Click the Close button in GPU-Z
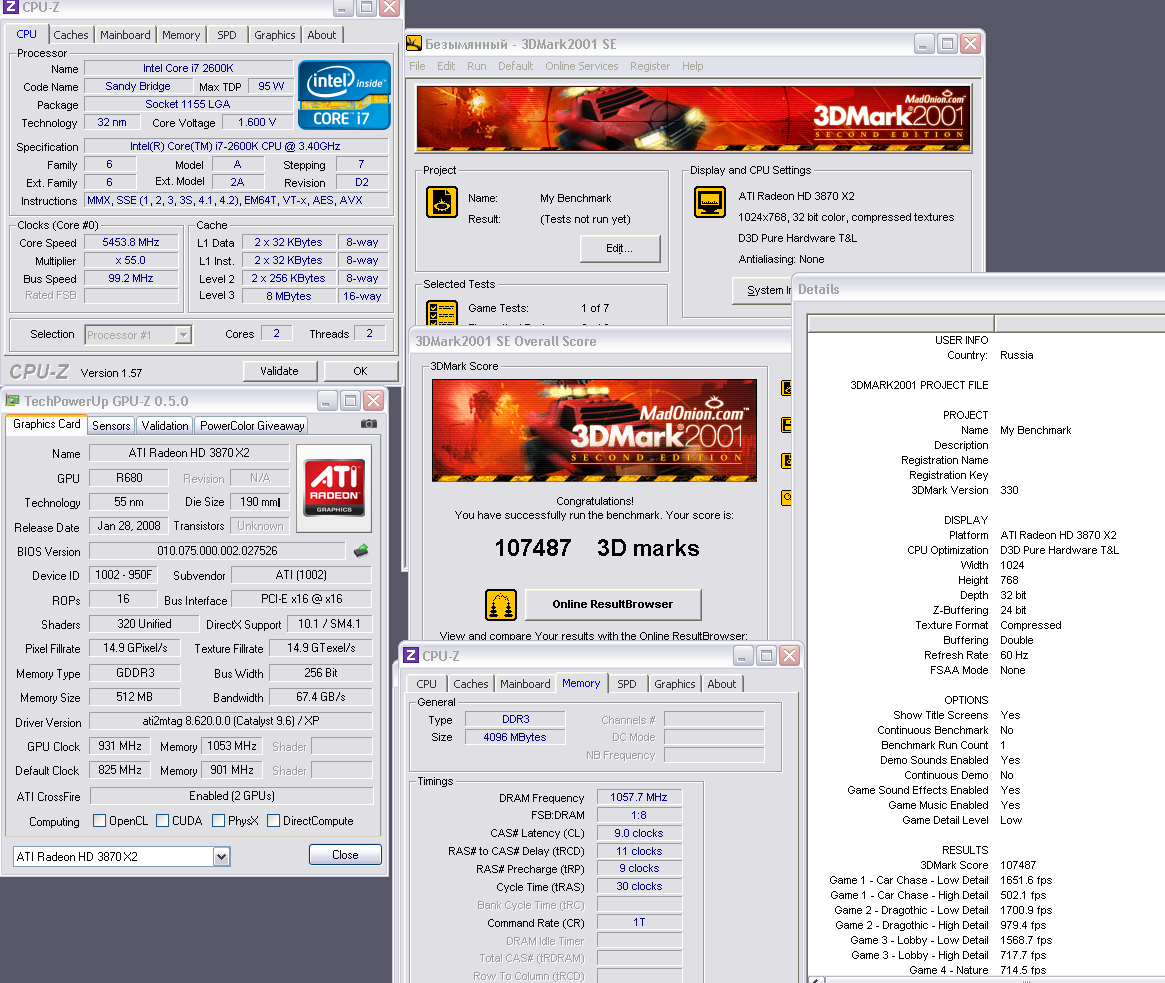Image resolution: width=1165 pixels, height=983 pixels. 345,854
